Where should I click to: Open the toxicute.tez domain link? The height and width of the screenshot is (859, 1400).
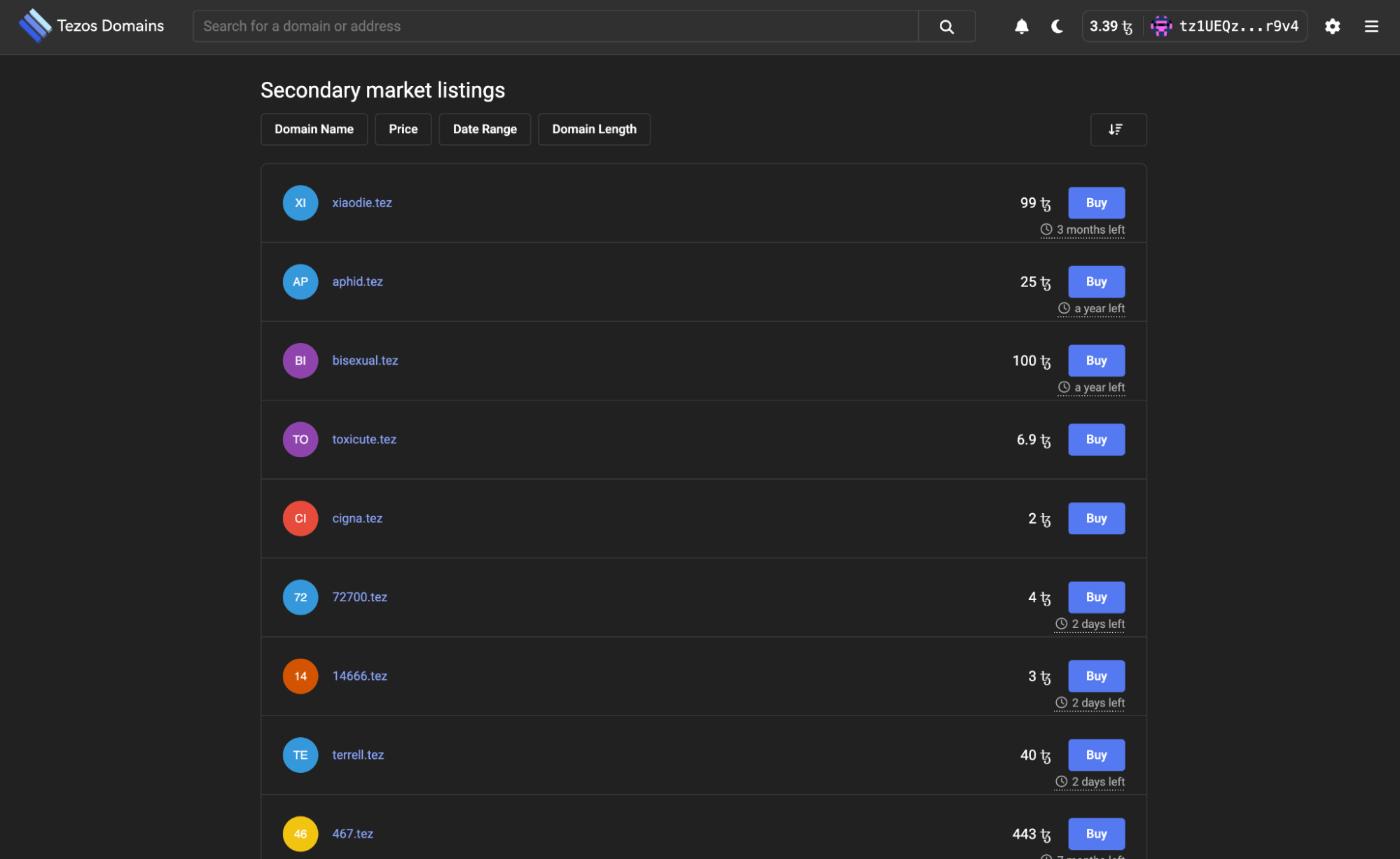tap(364, 440)
